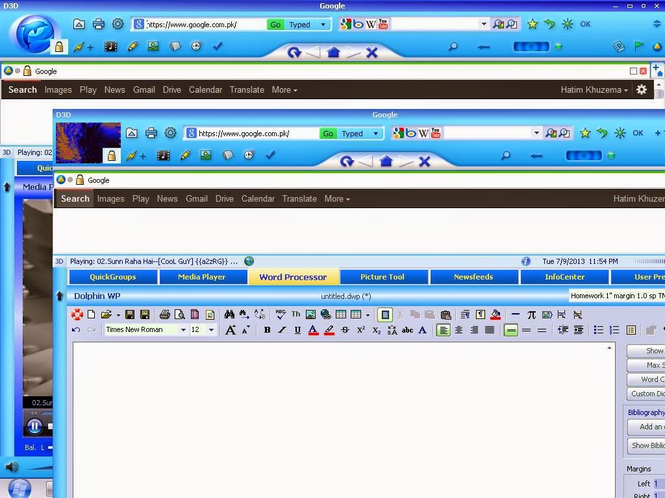
Task: Open the Hatim Khuzema account dropdown in the back window
Action: (594, 90)
